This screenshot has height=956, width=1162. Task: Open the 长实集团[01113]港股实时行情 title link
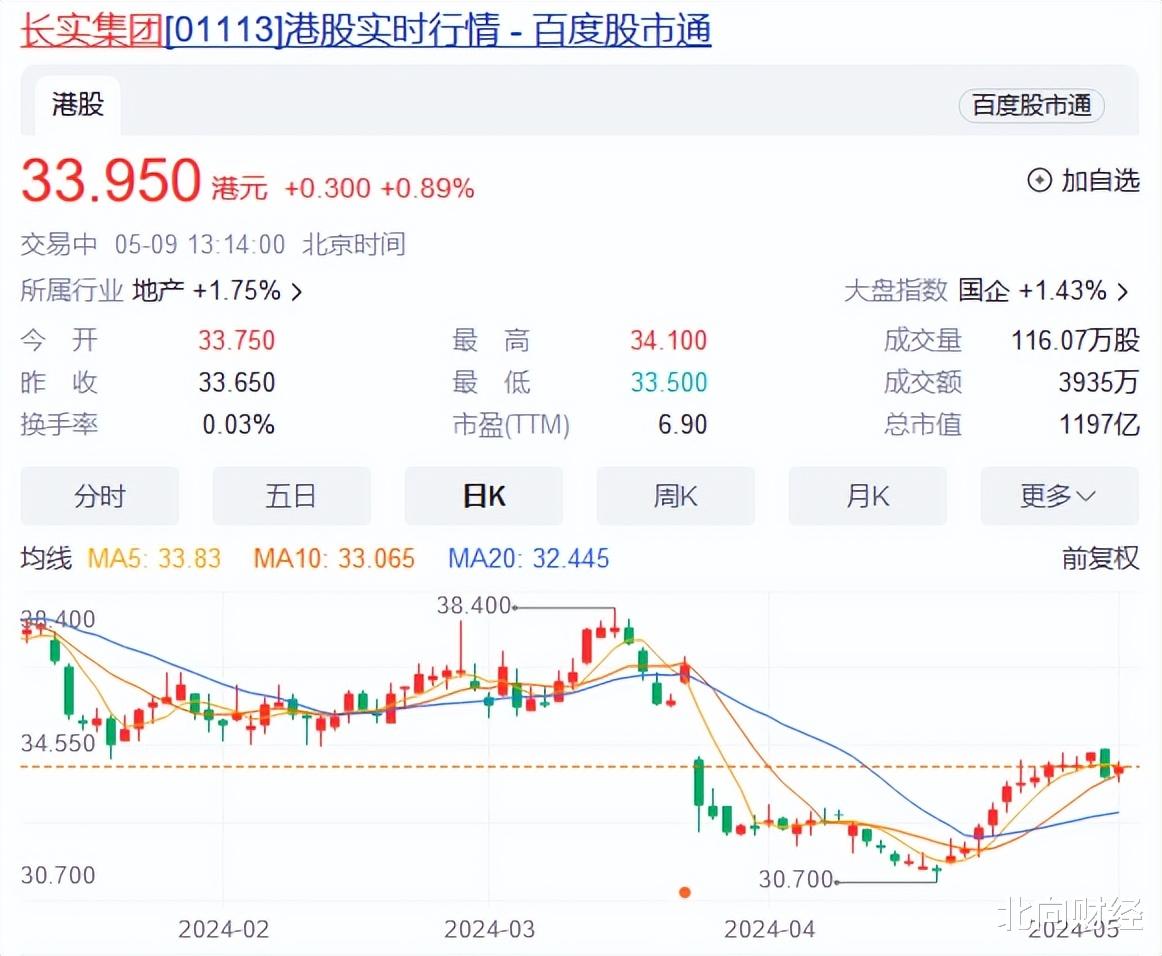tap(365, 31)
